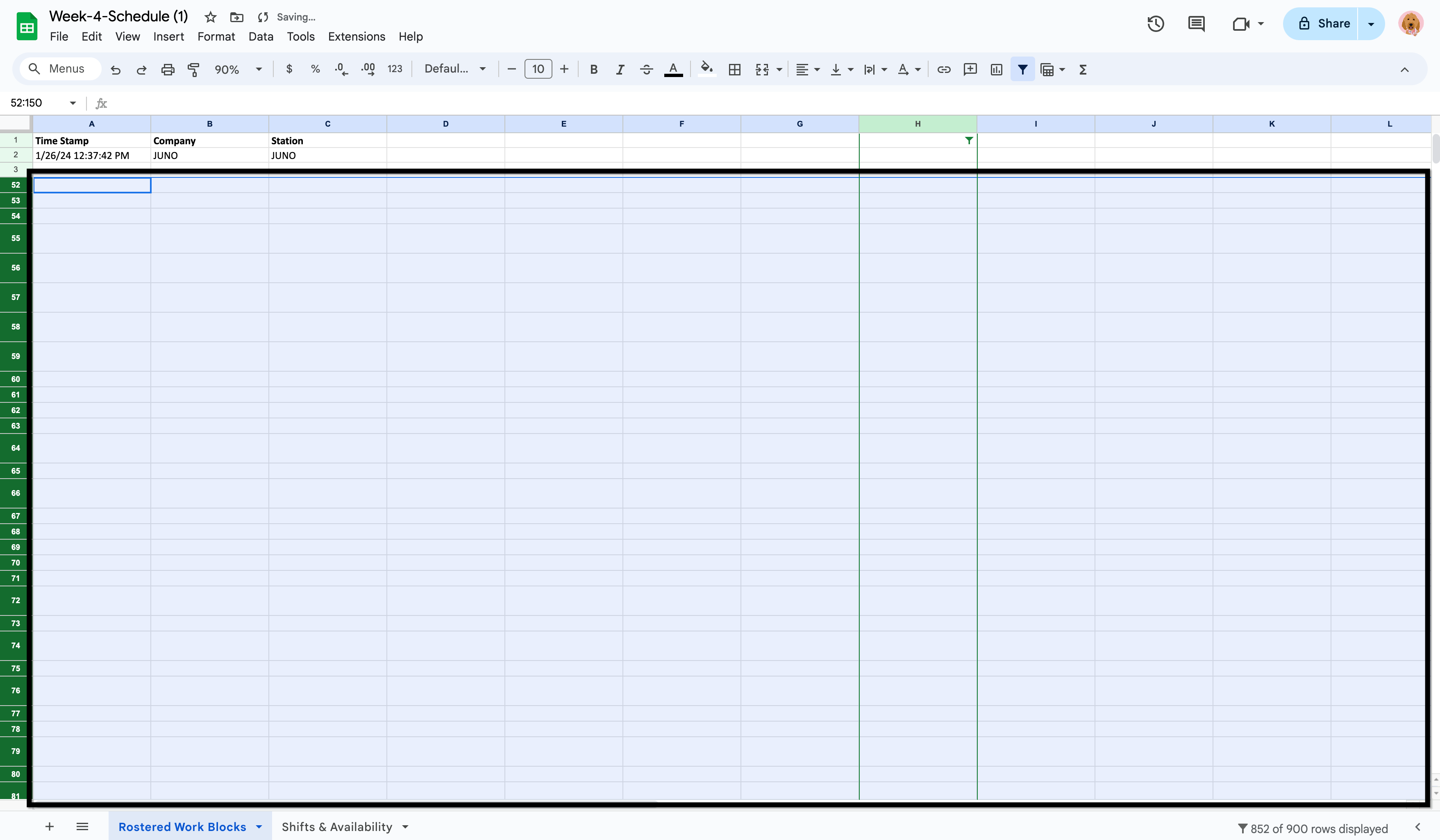Open version history clock icon
Viewport: 1440px width, 840px height.
point(1156,24)
